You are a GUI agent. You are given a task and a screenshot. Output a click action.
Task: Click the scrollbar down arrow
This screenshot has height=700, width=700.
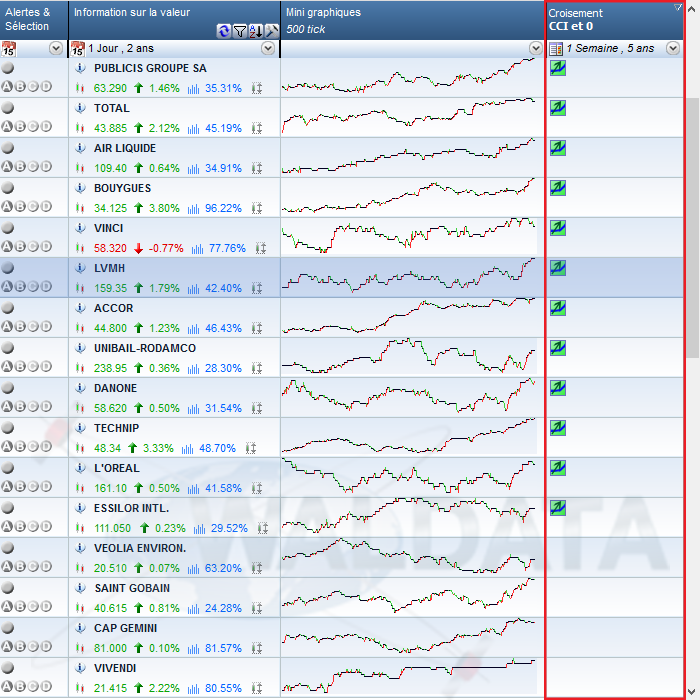click(x=693, y=692)
